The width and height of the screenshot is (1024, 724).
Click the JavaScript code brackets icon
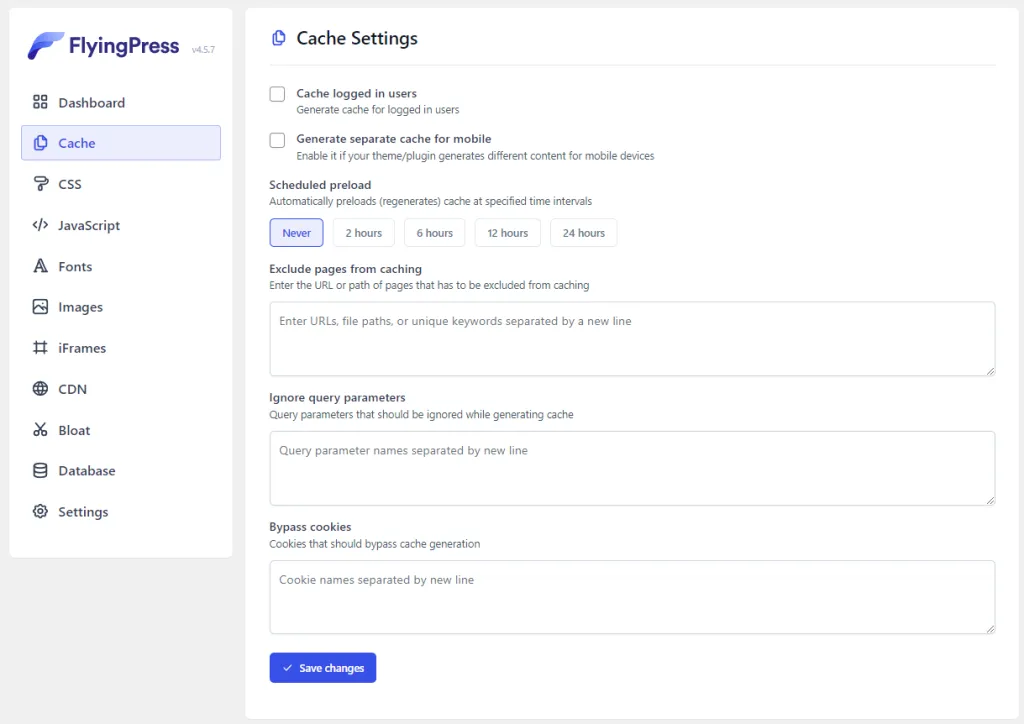(x=40, y=225)
